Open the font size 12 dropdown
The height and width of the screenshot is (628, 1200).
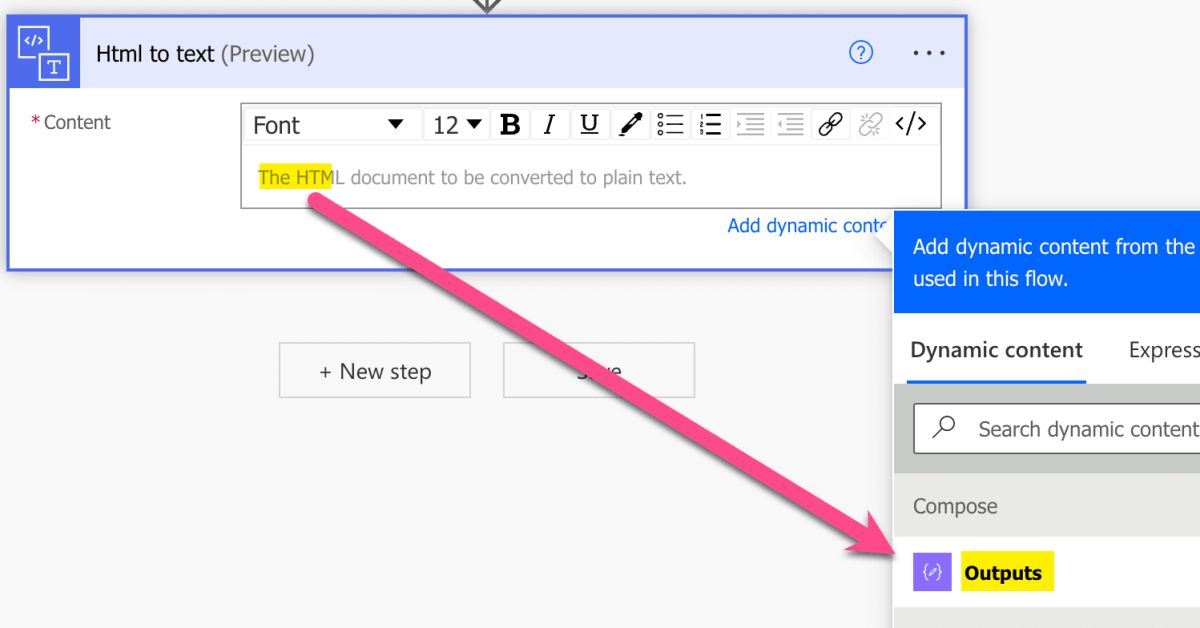click(455, 124)
